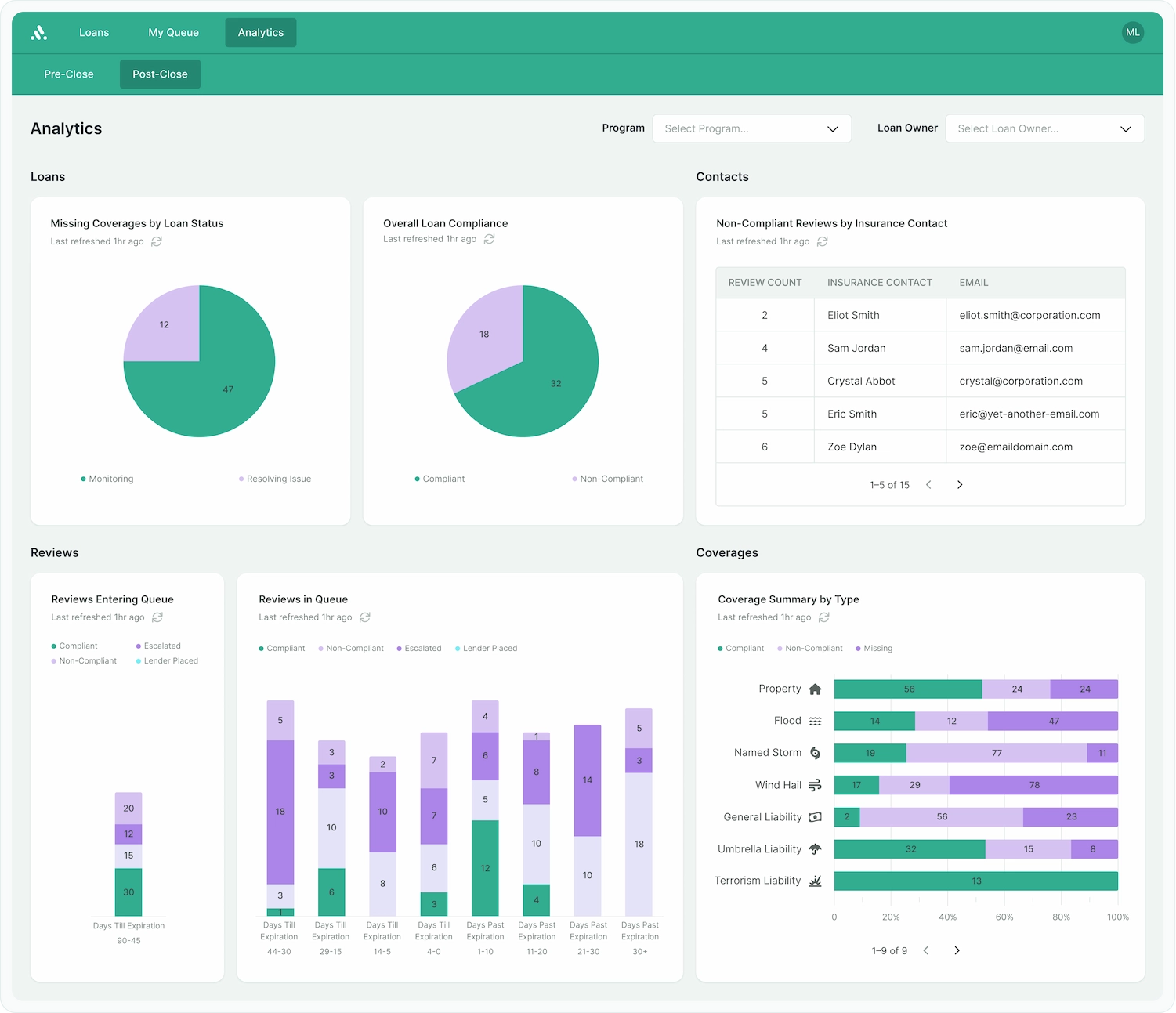
Task: Go to previous page of insurance contacts
Action: [928, 485]
